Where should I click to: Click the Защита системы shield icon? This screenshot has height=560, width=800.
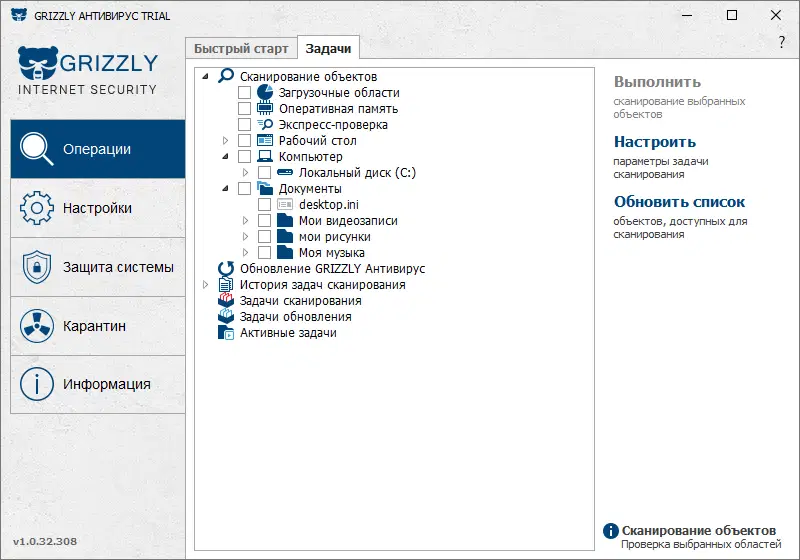click(37, 267)
